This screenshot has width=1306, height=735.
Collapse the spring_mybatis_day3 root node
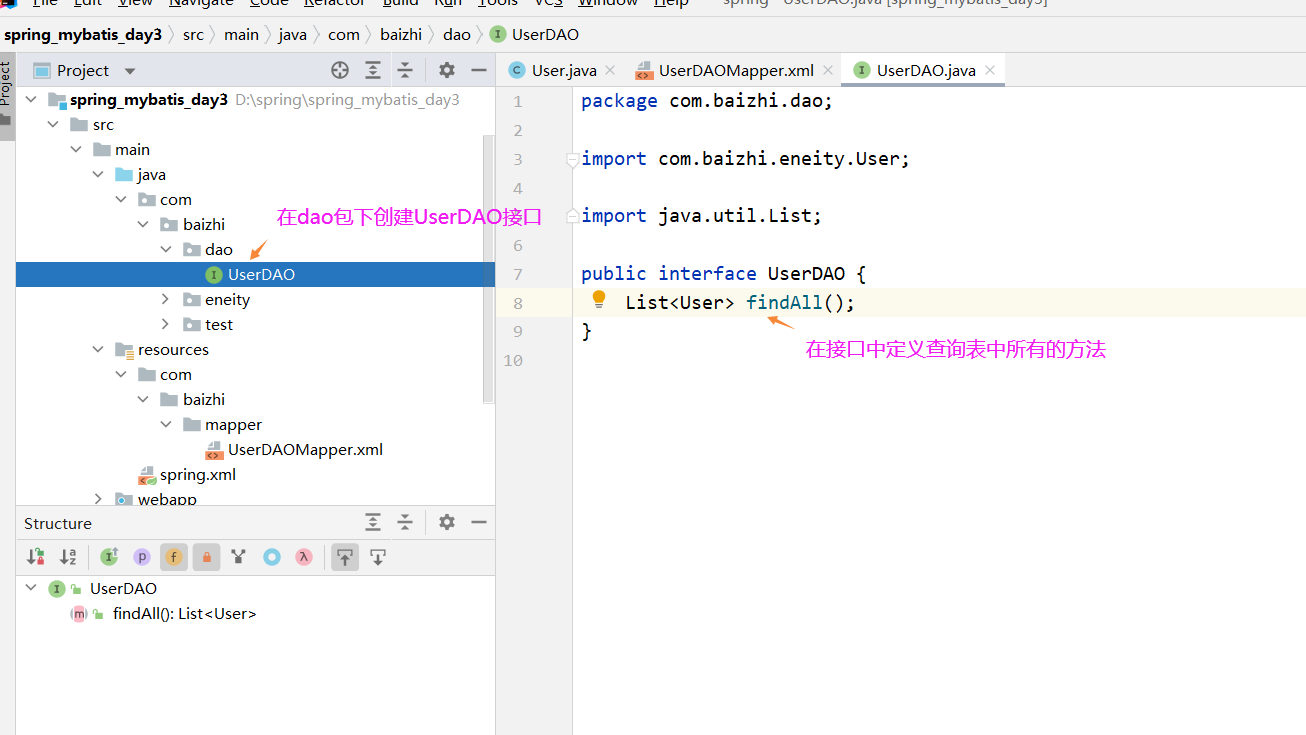[31, 100]
